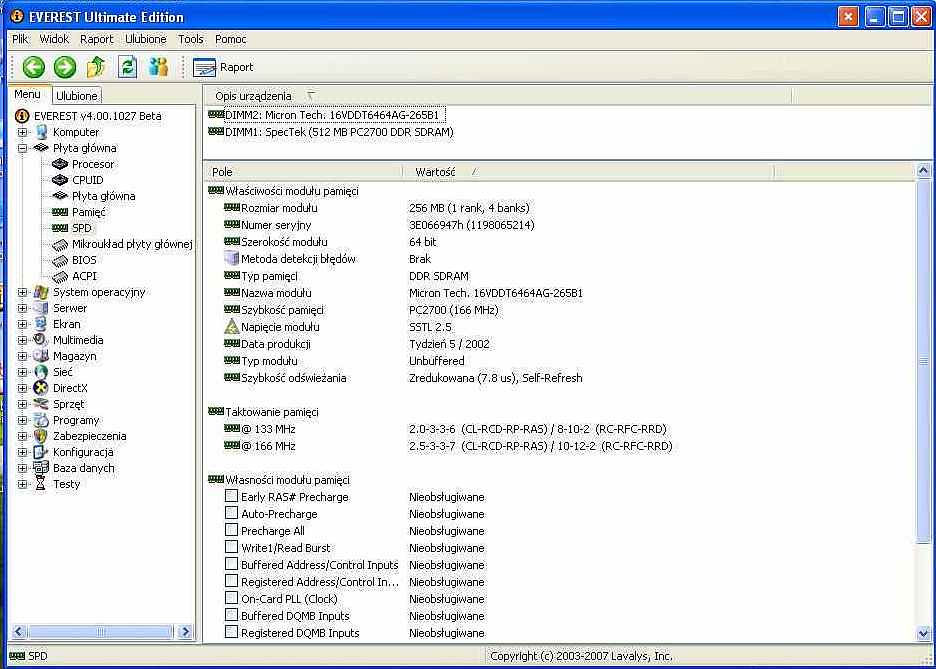Expand the DirectX tree node
The width and height of the screenshot is (936, 669).
point(22,388)
